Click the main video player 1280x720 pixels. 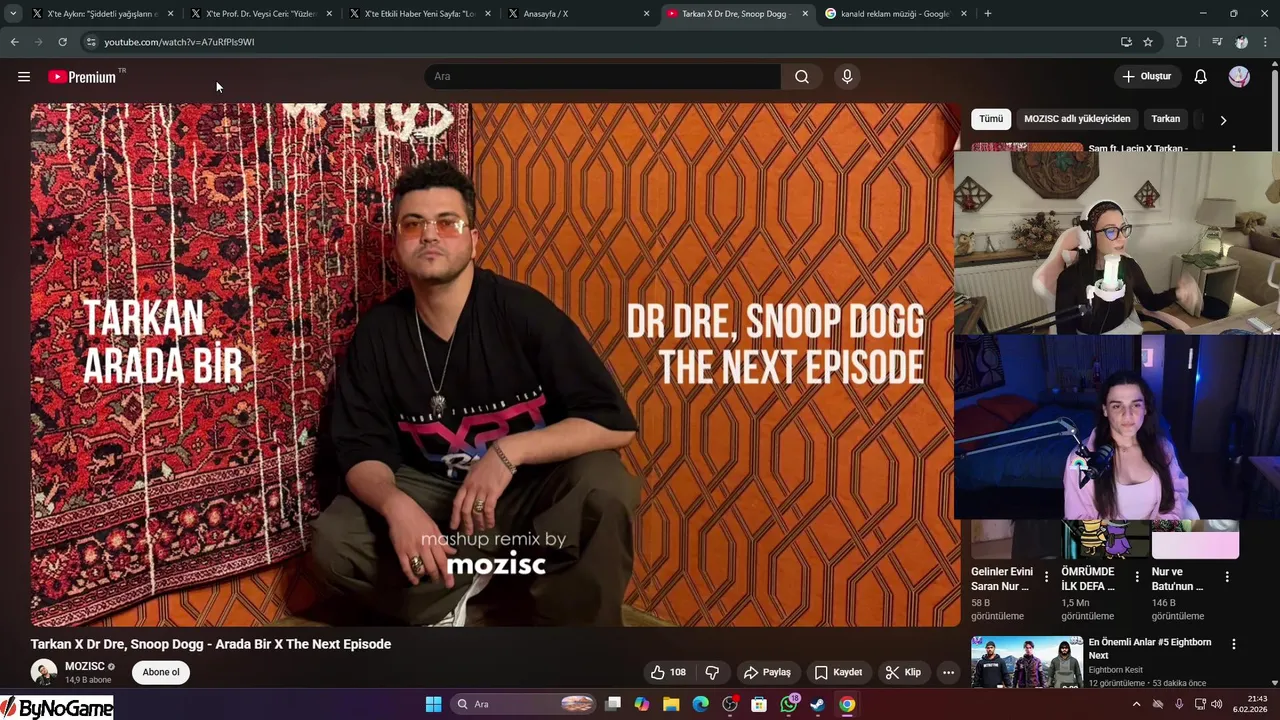[x=495, y=365]
